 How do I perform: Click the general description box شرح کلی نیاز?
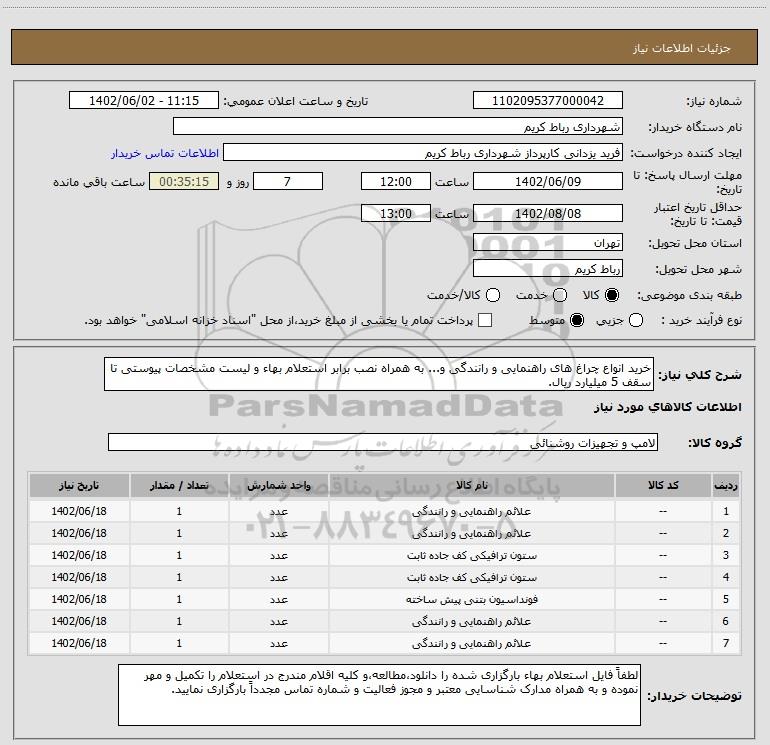click(379, 374)
